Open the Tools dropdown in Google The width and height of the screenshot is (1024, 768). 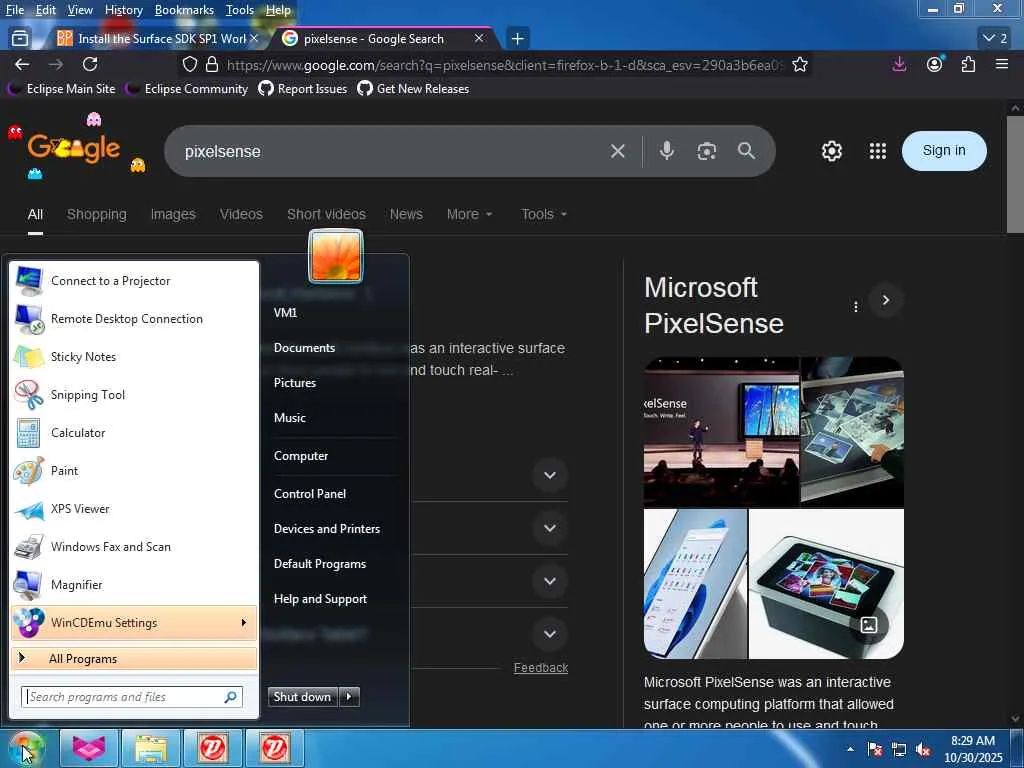coord(543,214)
